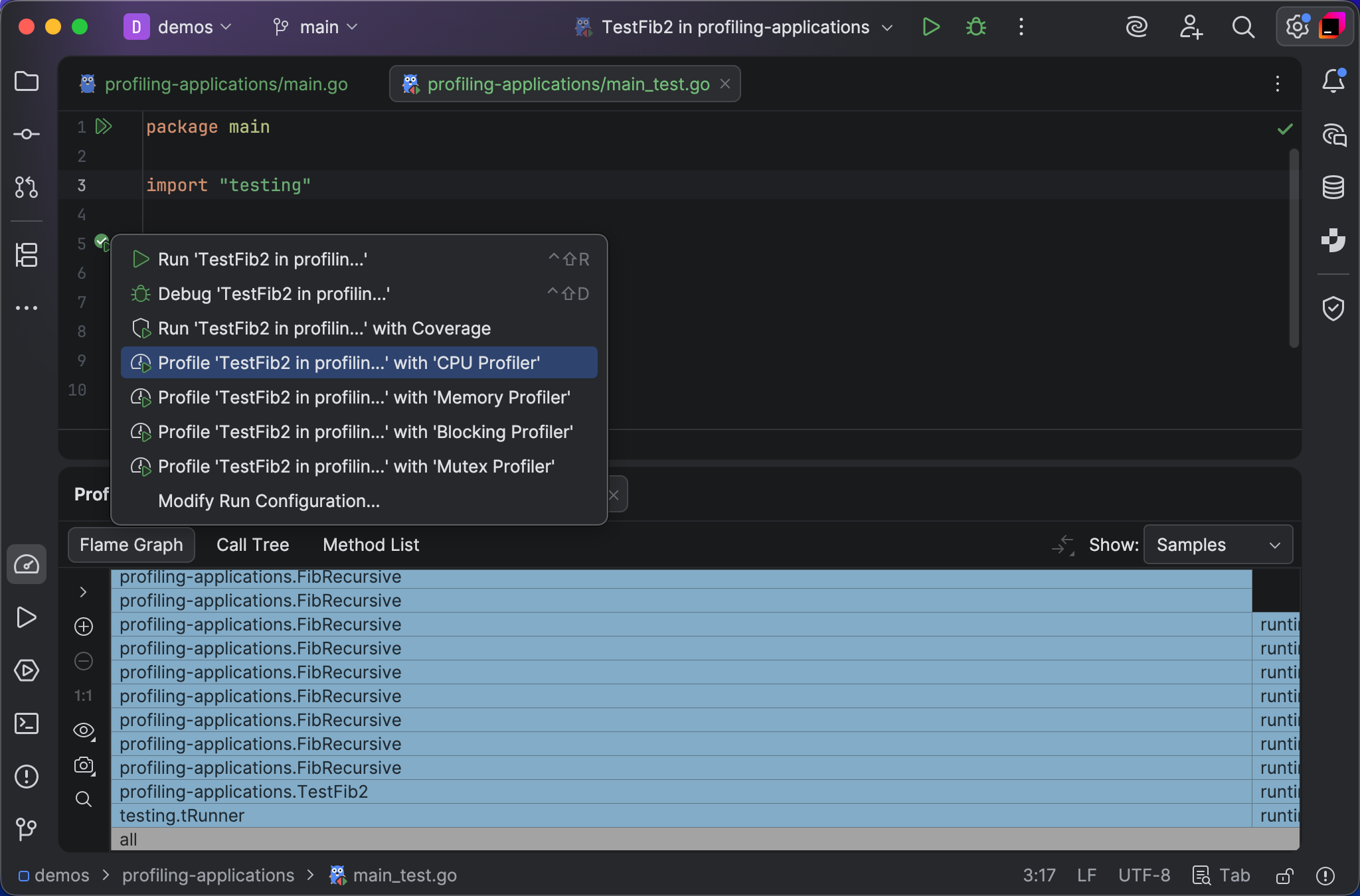Screen dimensions: 1360x896
Task: Click profiling-applications breadcrumb in status bar
Action: click(208, 876)
